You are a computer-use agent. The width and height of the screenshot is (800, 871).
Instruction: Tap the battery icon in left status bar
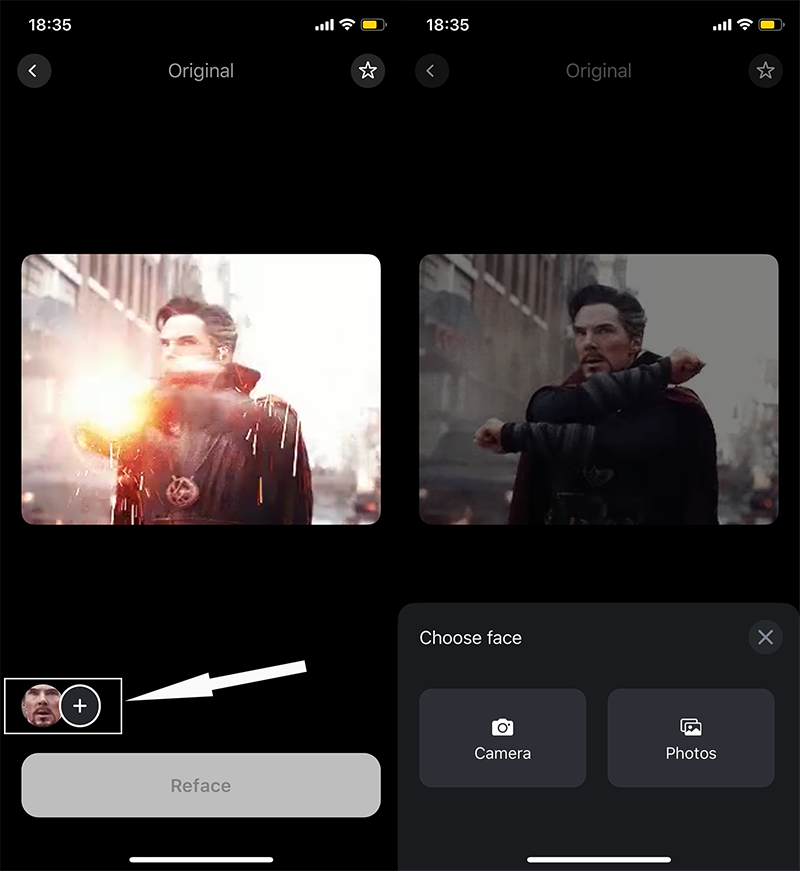(373, 25)
